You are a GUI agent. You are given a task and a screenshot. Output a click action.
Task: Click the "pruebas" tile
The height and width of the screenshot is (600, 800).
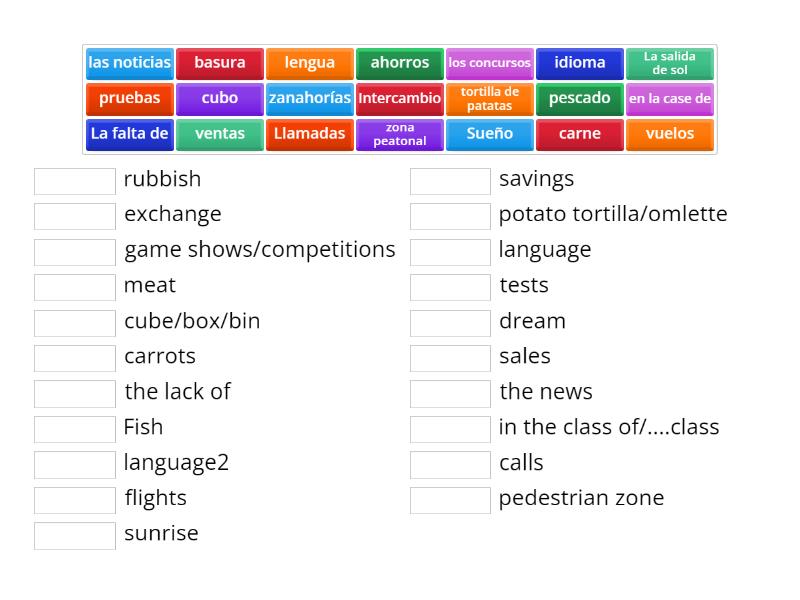coord(129,98)
